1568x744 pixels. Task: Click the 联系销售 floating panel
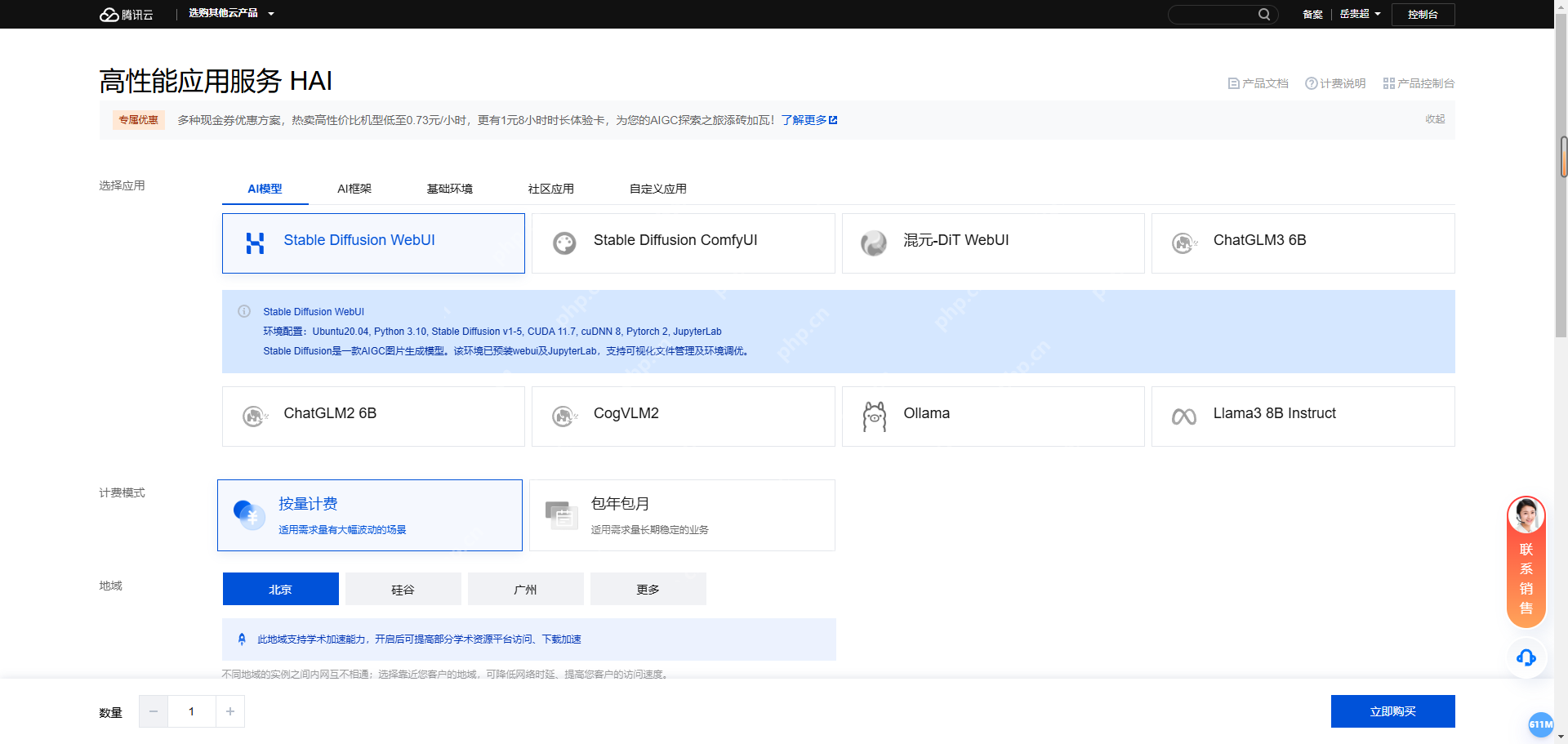(1526, 562)
